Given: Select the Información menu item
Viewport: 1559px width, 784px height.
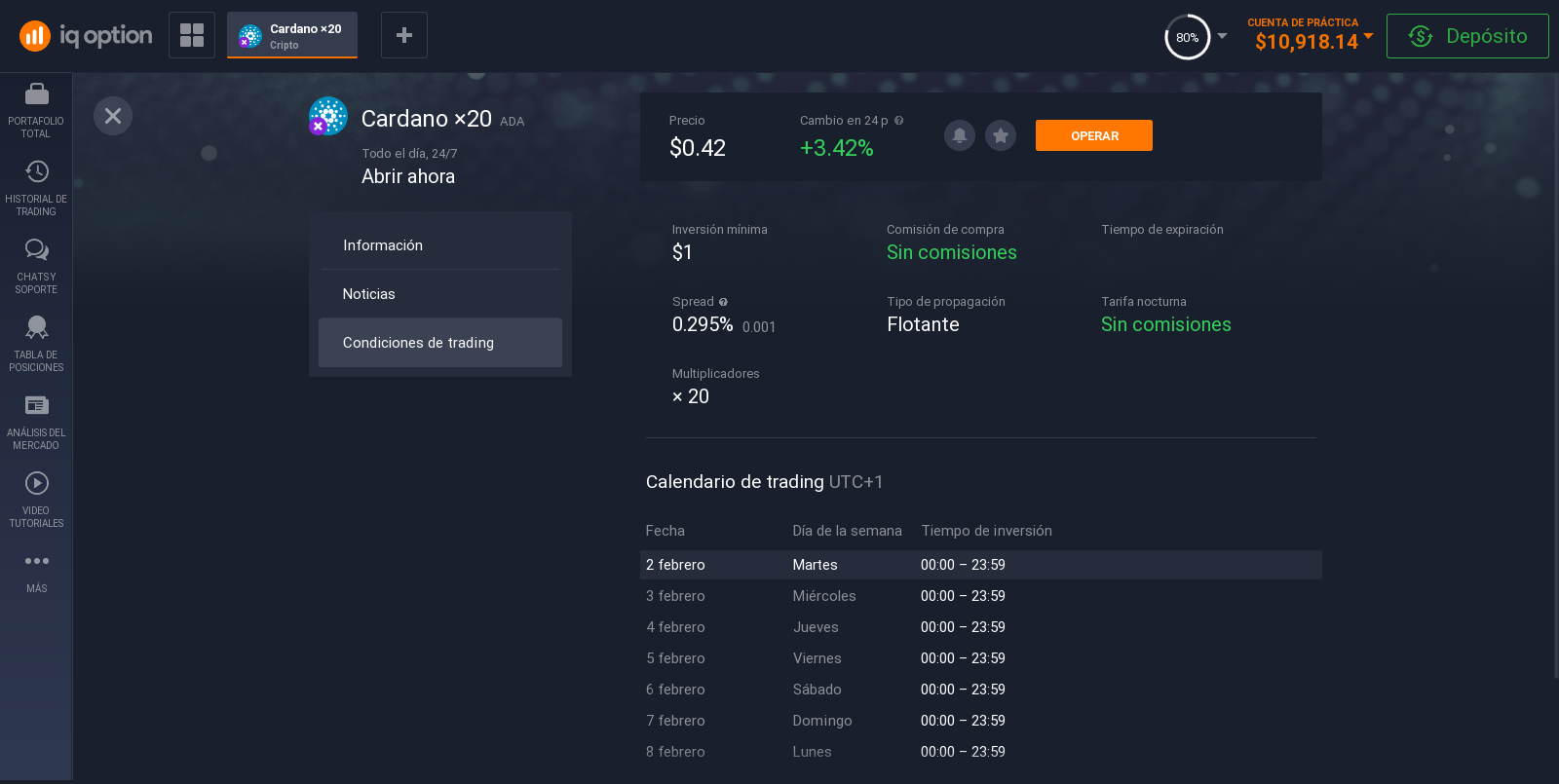Looking at the screenshot, I should click(x=440, y=245).
